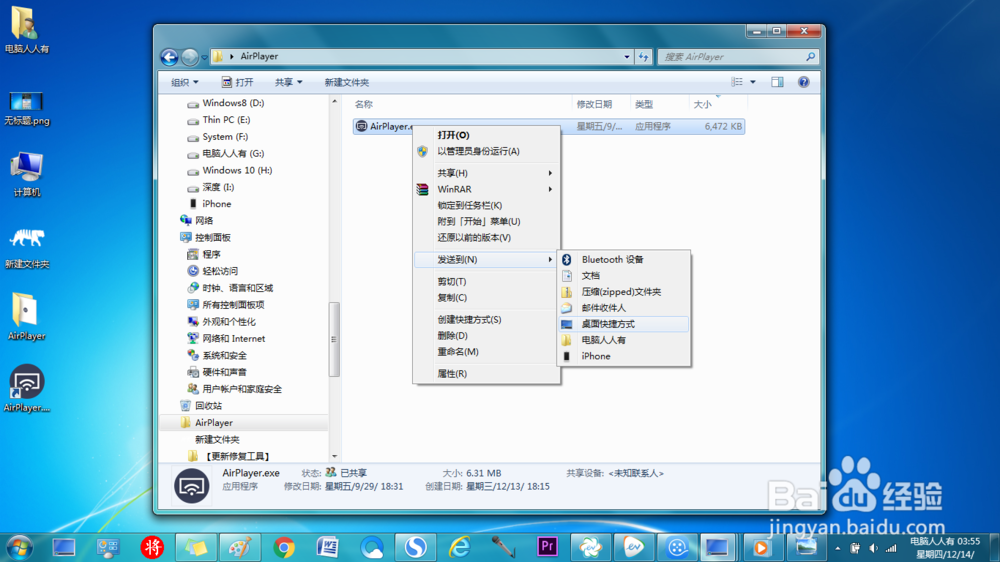This screenshot has height=562, width=1000.
Task: Open Premiere Pro from taskbar
Action: (x=547, y=547)
